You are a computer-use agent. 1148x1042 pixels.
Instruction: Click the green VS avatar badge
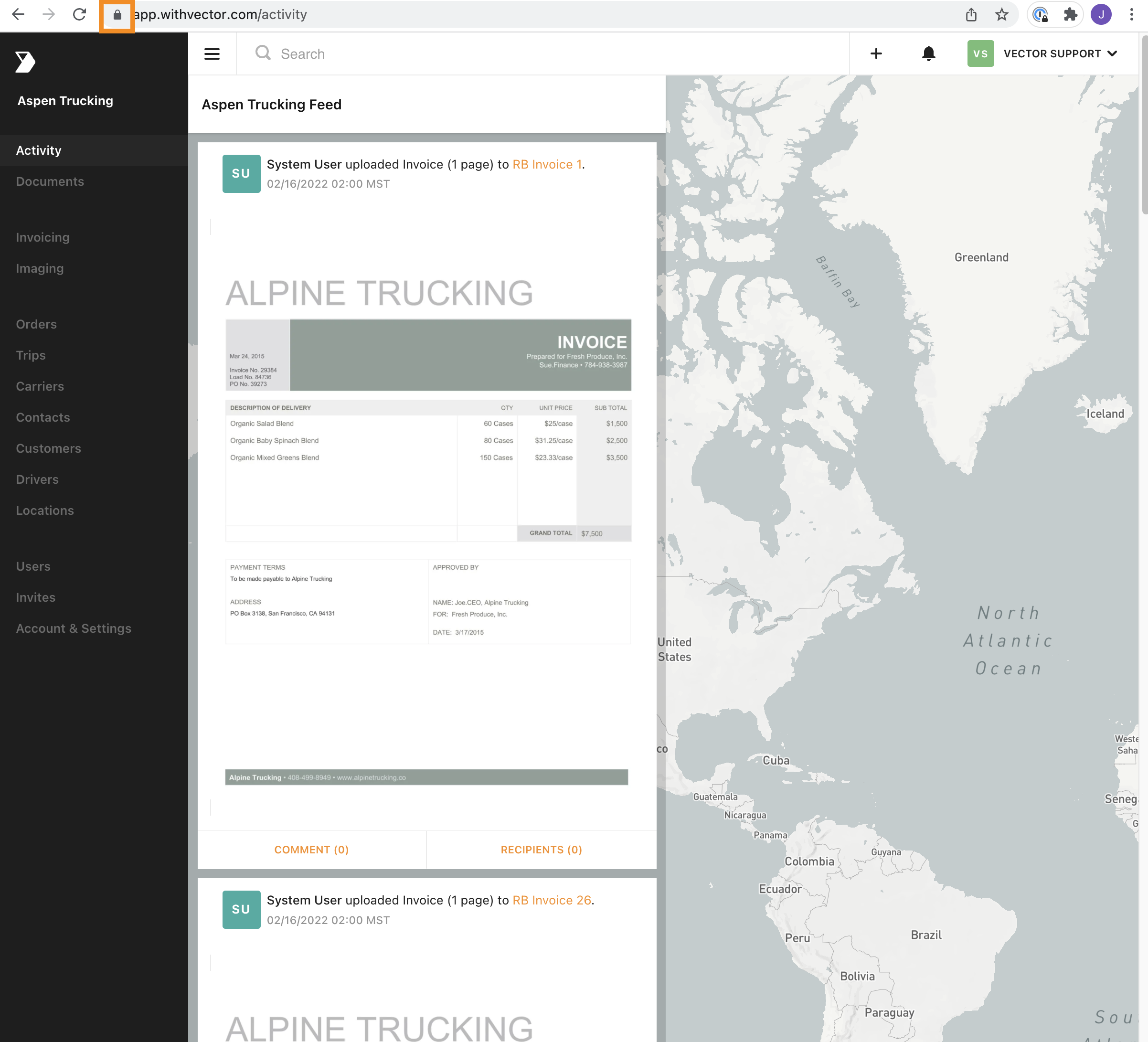tap(980, 53)
